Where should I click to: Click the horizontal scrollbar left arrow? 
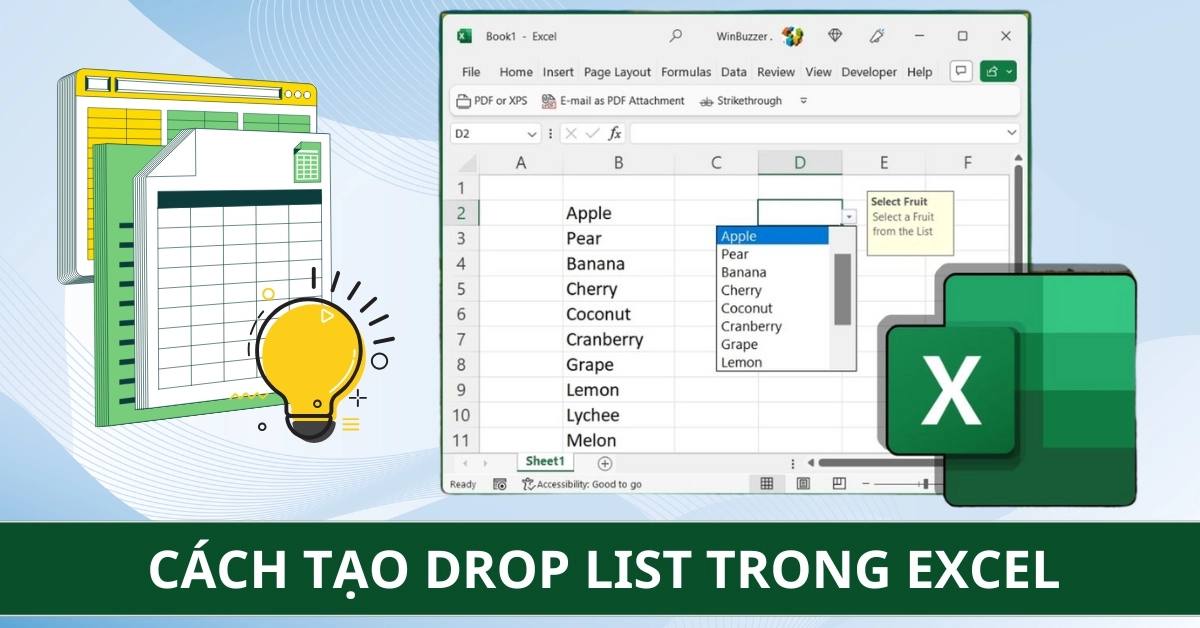click(x=811, y=463)
